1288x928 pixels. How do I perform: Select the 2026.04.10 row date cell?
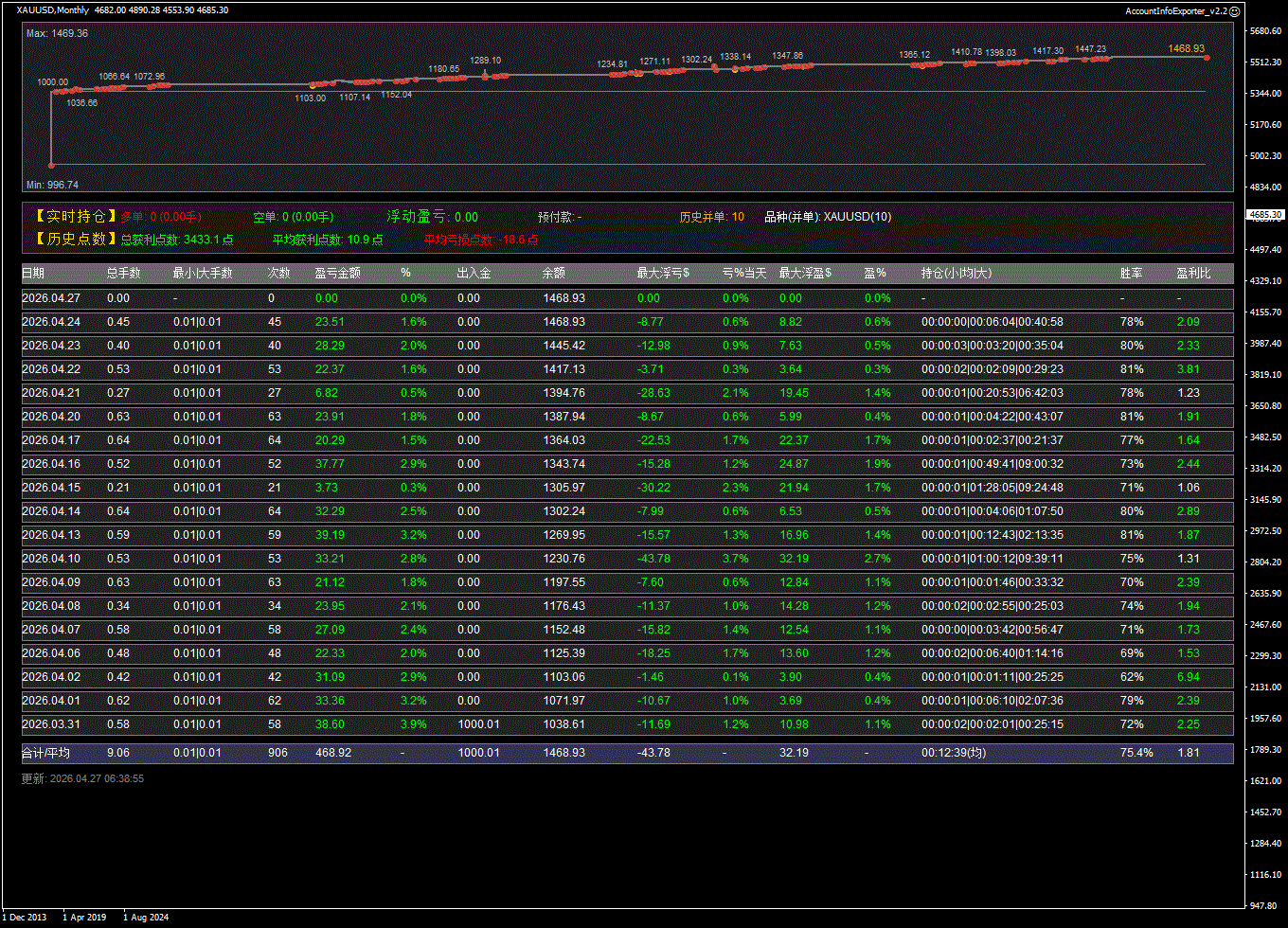coord(50,559)
